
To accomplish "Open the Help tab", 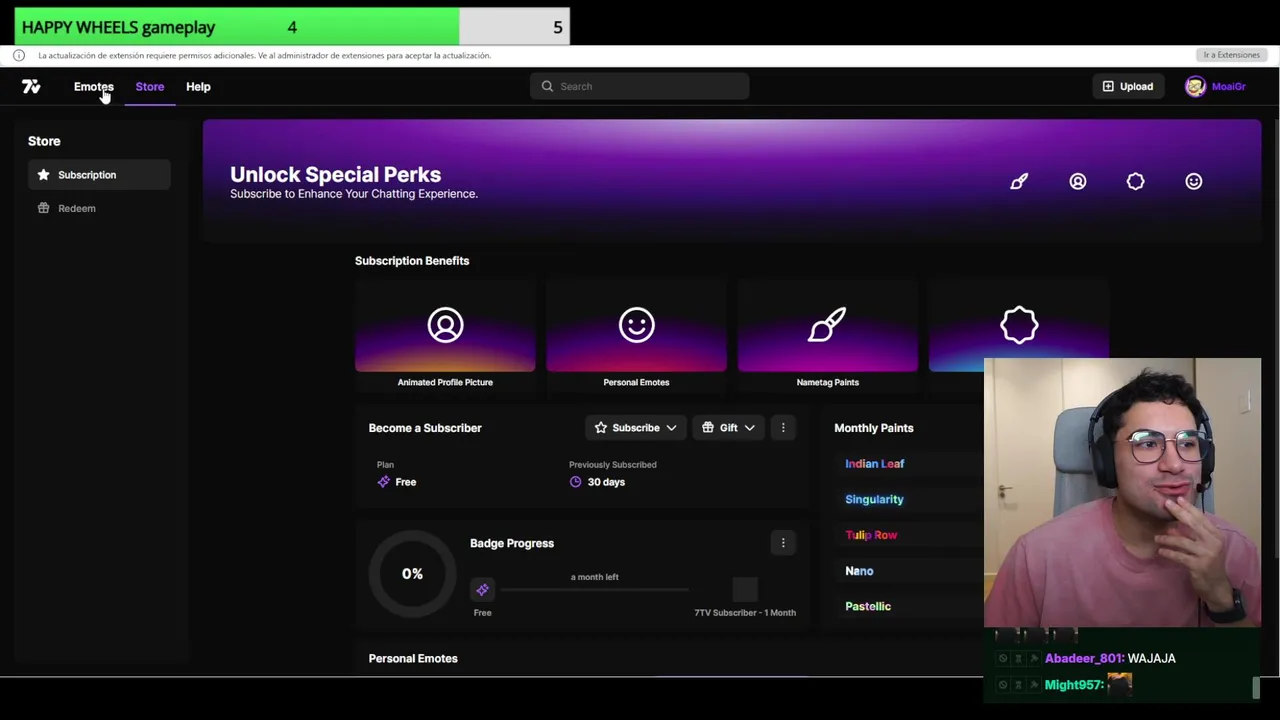I will coord(198,87).
